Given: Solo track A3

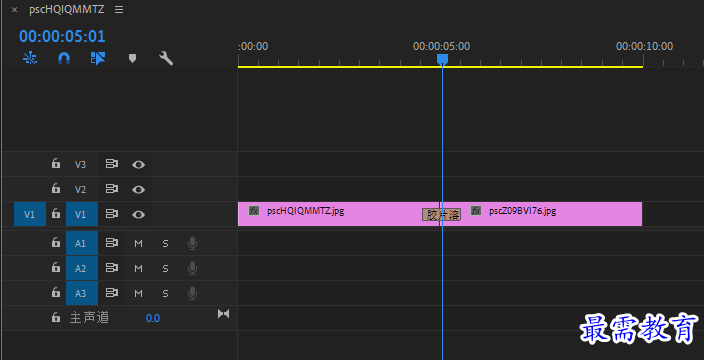Looking at the screenshot, I should (x=165, y=294).
